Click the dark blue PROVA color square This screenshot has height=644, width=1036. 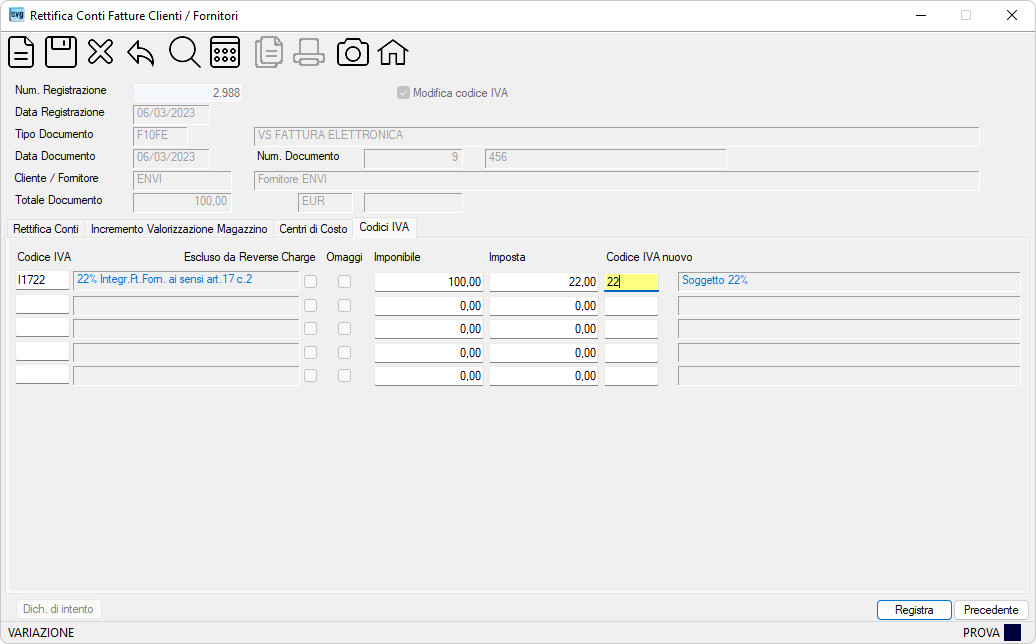[x=1012, y=632]
